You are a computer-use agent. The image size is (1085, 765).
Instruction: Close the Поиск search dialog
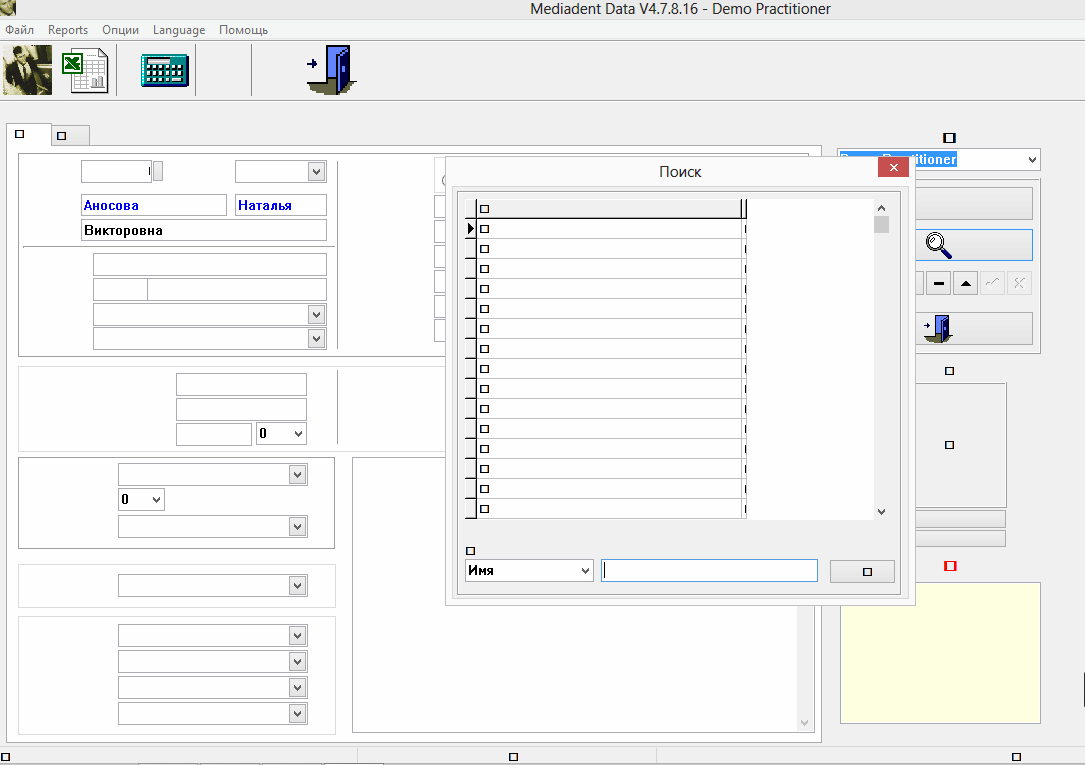[x=892, y=168]
